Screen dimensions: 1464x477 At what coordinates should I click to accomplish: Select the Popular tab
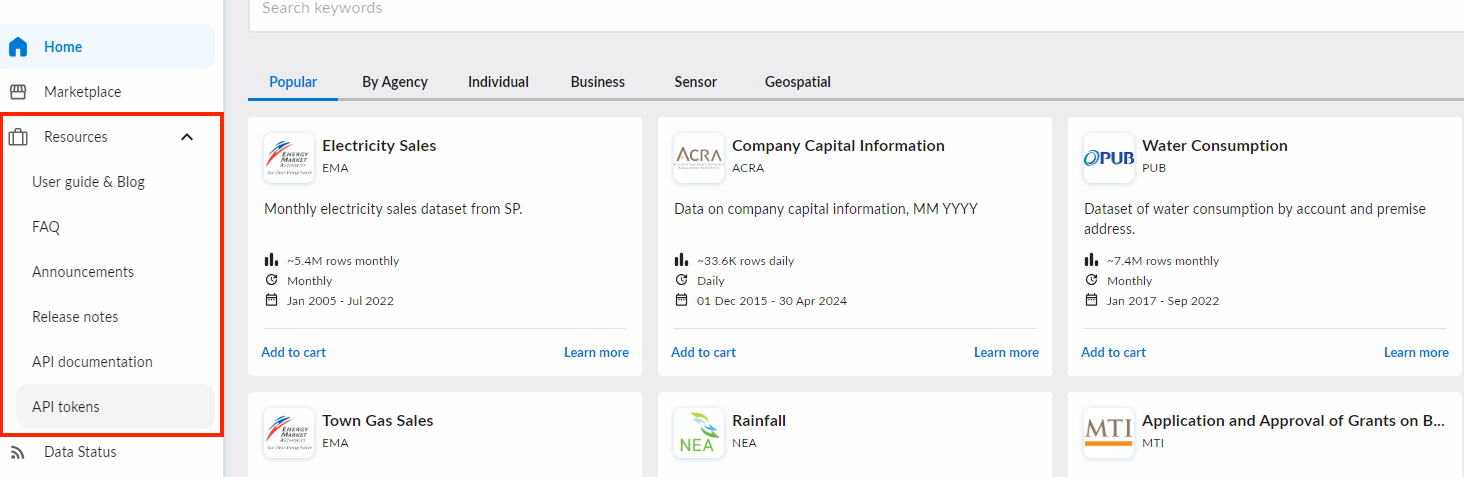(x=293, y=82)
